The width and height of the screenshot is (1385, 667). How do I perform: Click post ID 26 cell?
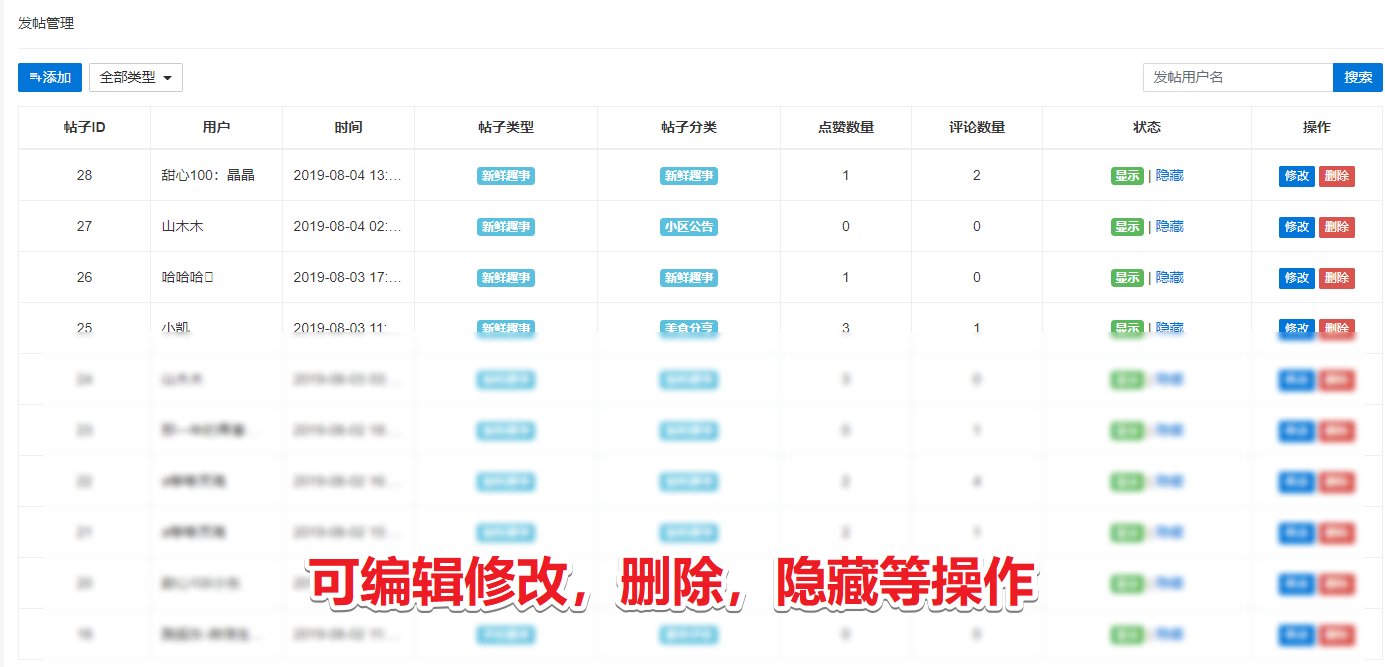point(84,278)
